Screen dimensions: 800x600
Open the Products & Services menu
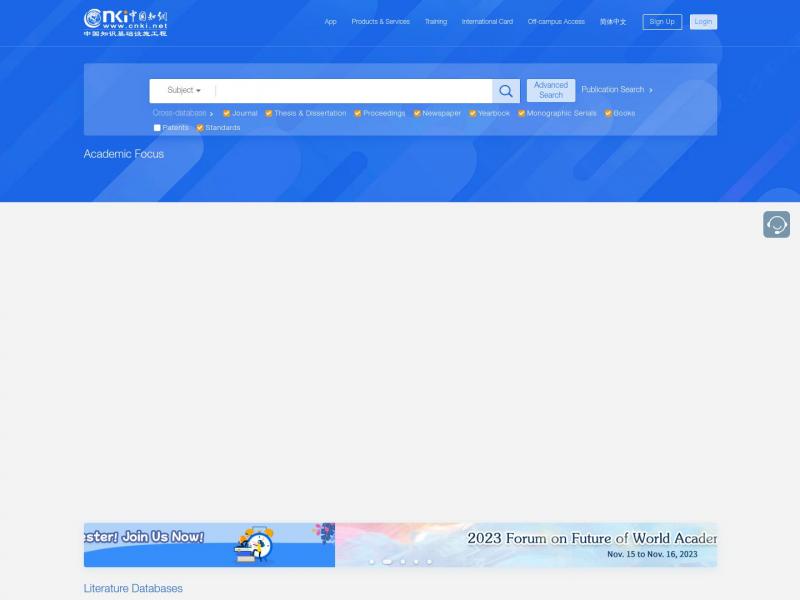click(x=380, y=22)
